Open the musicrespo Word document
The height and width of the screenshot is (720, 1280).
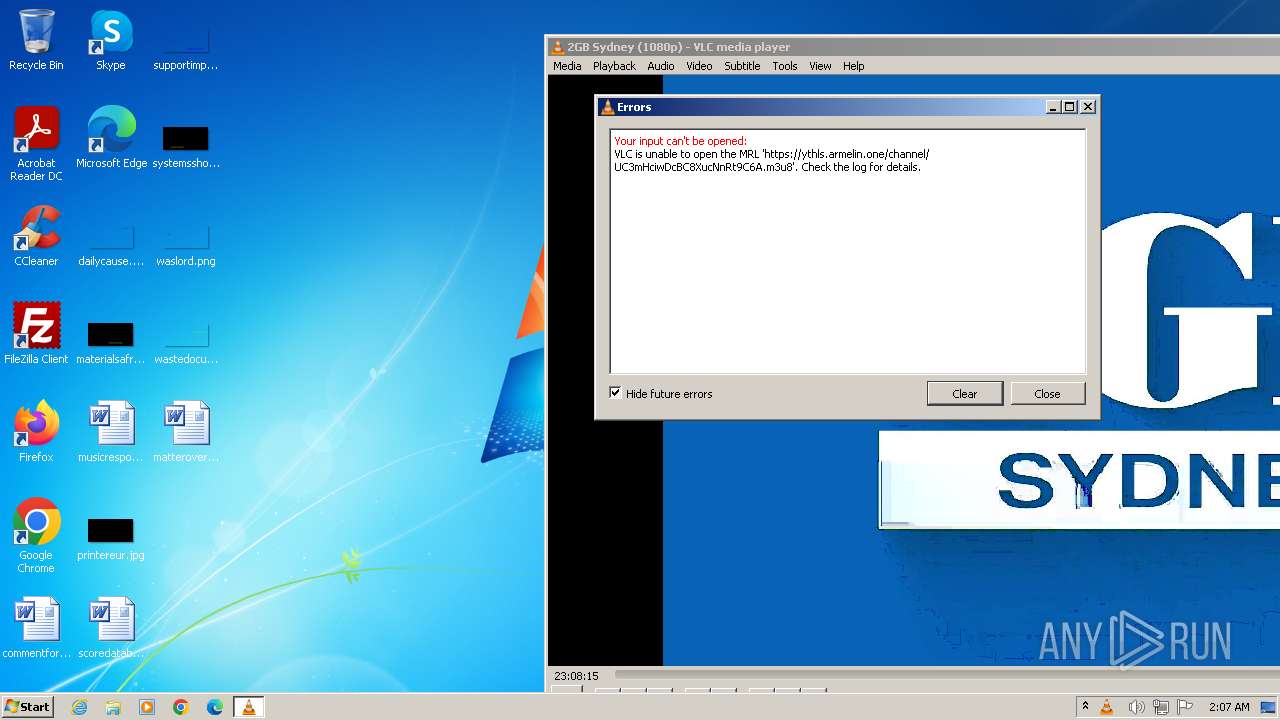[x=111, y=432]
